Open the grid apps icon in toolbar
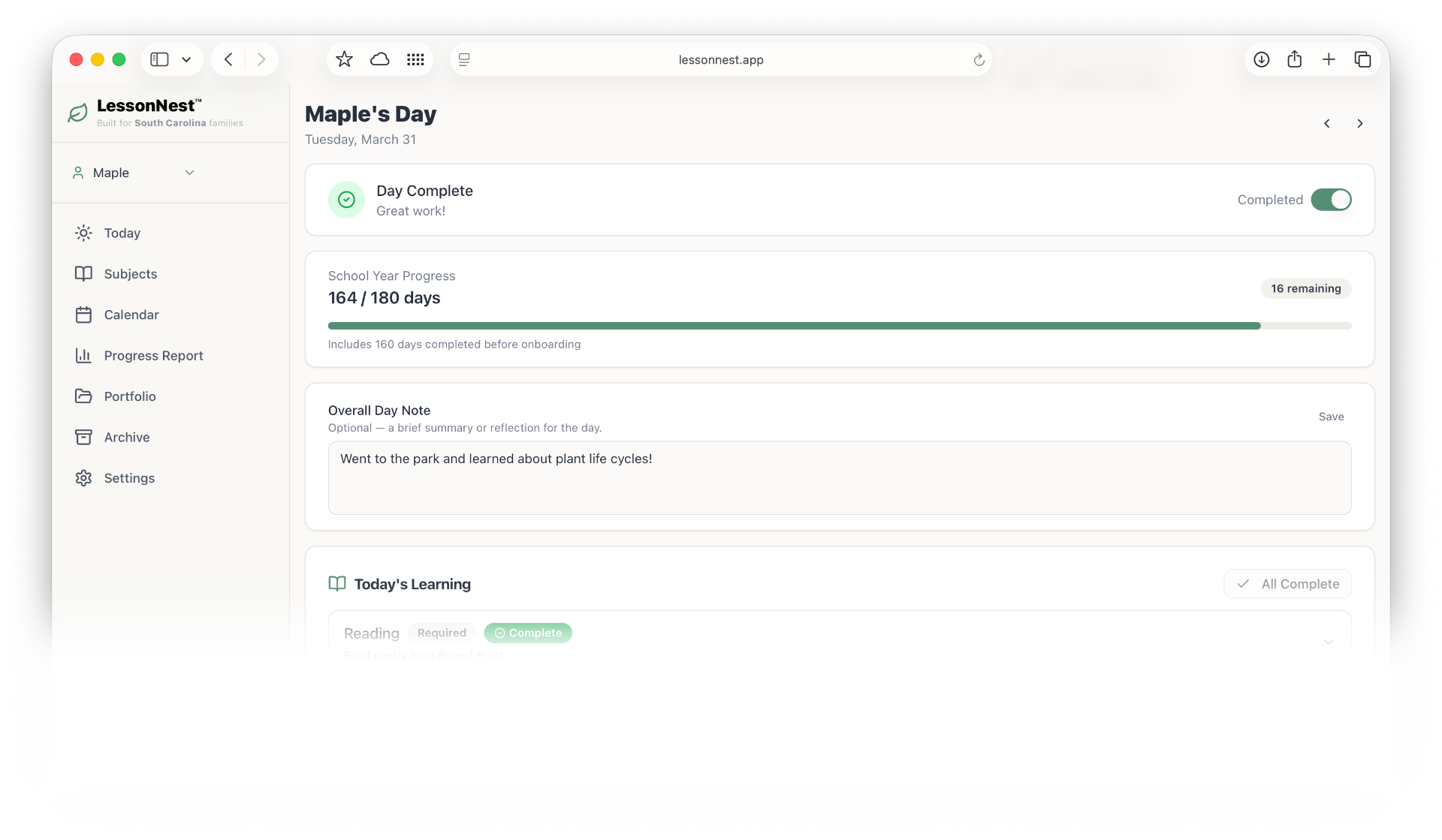Viewport: 1442px width, 840px height. click(x=415, y=59)
